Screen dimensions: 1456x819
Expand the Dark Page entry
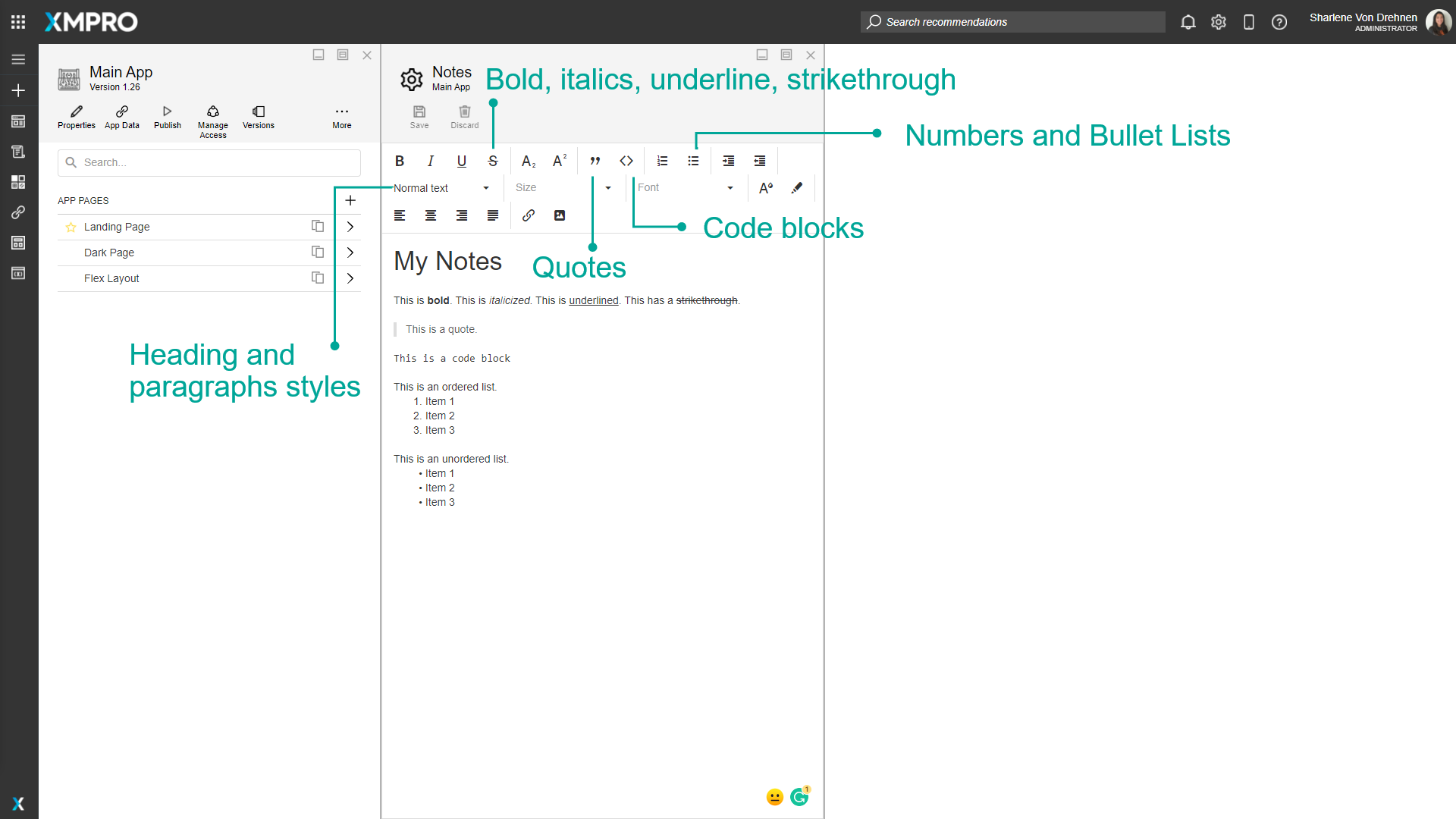pyautogui.click(x=350, y=253)
